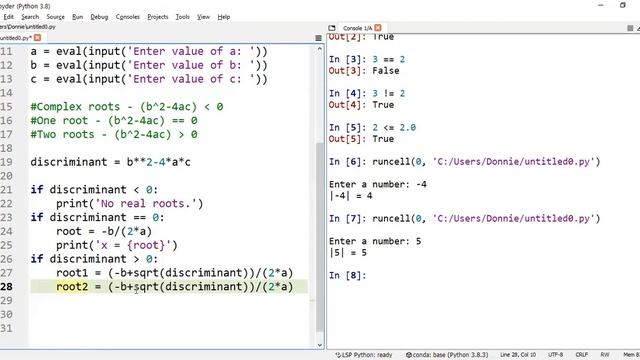Click 'LSP Python: ready' status text
Viewport: 640px width, 360px height.
(x=367, y=355)
